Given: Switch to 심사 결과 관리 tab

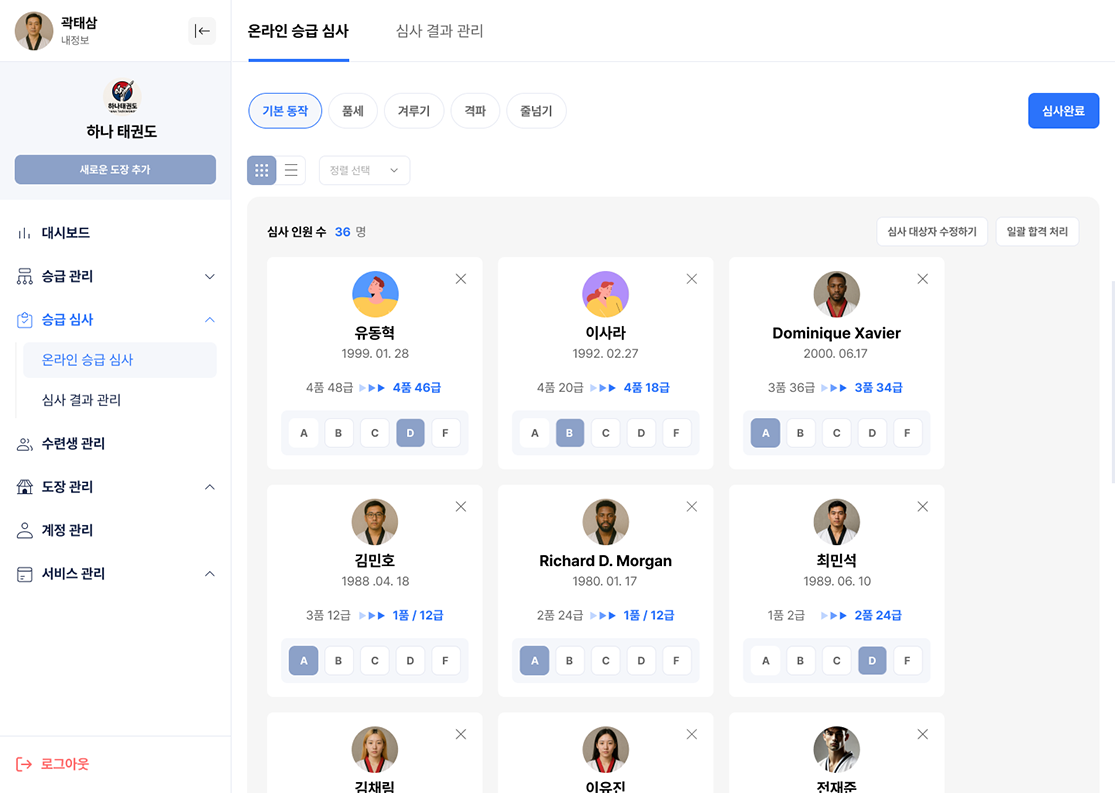Looking at the screenshot, I should coord(439,31).
